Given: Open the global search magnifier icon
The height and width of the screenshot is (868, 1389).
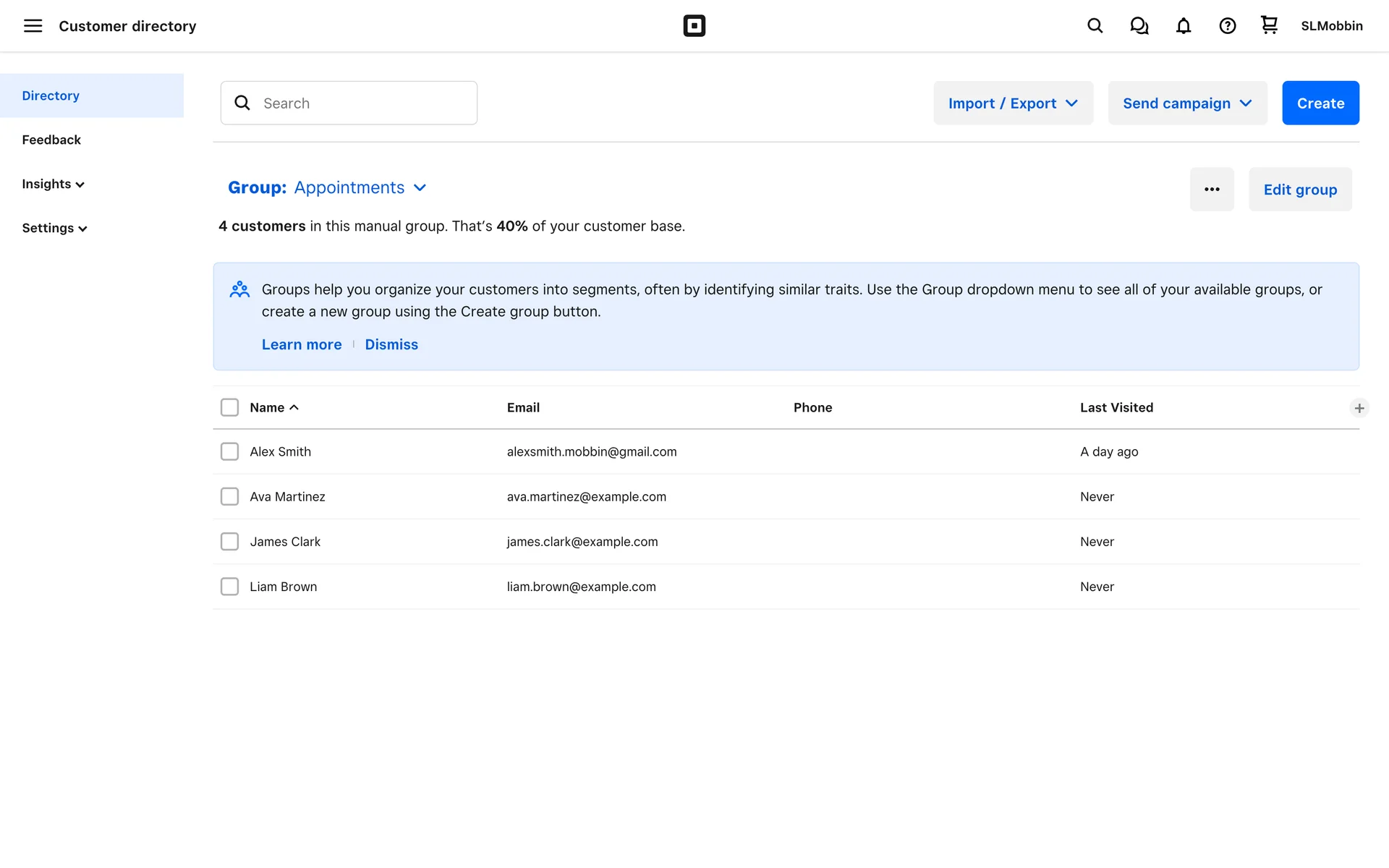Looking at the screenshot, I should point(1095,26).
